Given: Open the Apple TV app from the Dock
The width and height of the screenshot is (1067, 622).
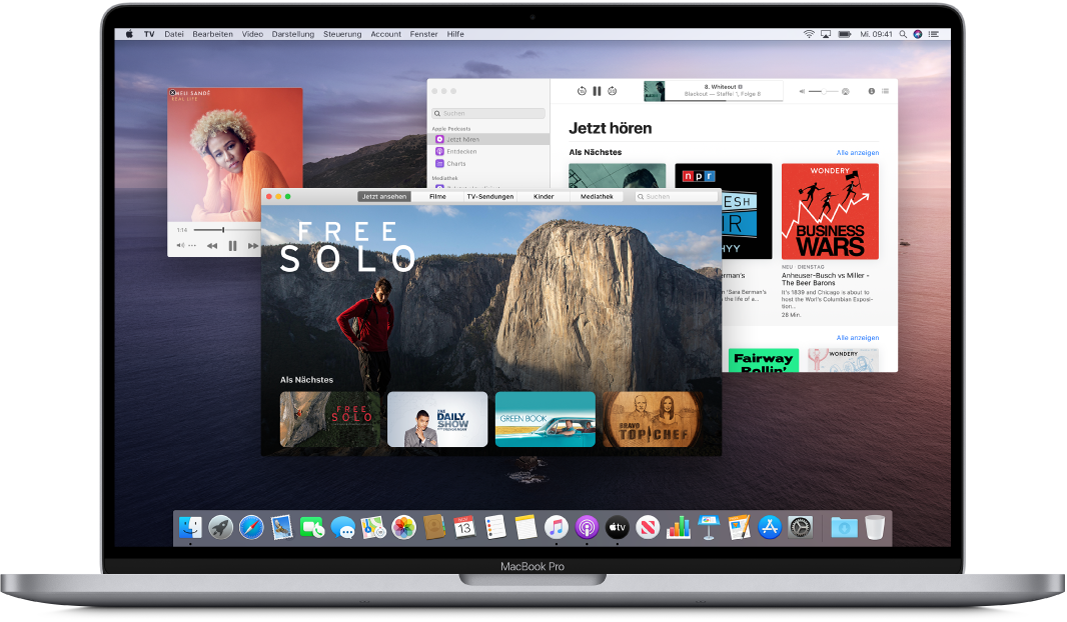Looking at the screenshot, I should pyautogui.click(x=617, y=527).
